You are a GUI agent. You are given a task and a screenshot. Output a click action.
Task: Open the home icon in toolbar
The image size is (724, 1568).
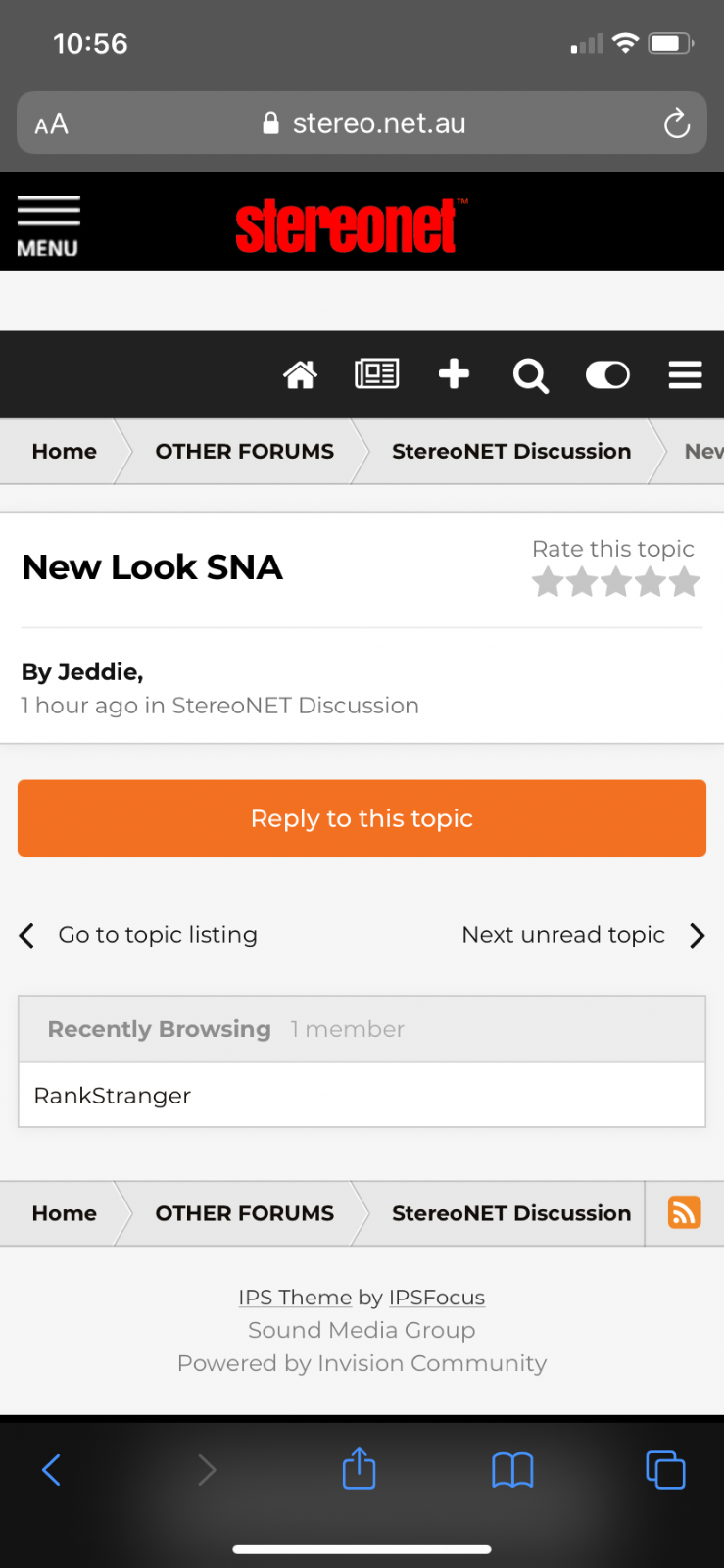(x=300, y=374)
